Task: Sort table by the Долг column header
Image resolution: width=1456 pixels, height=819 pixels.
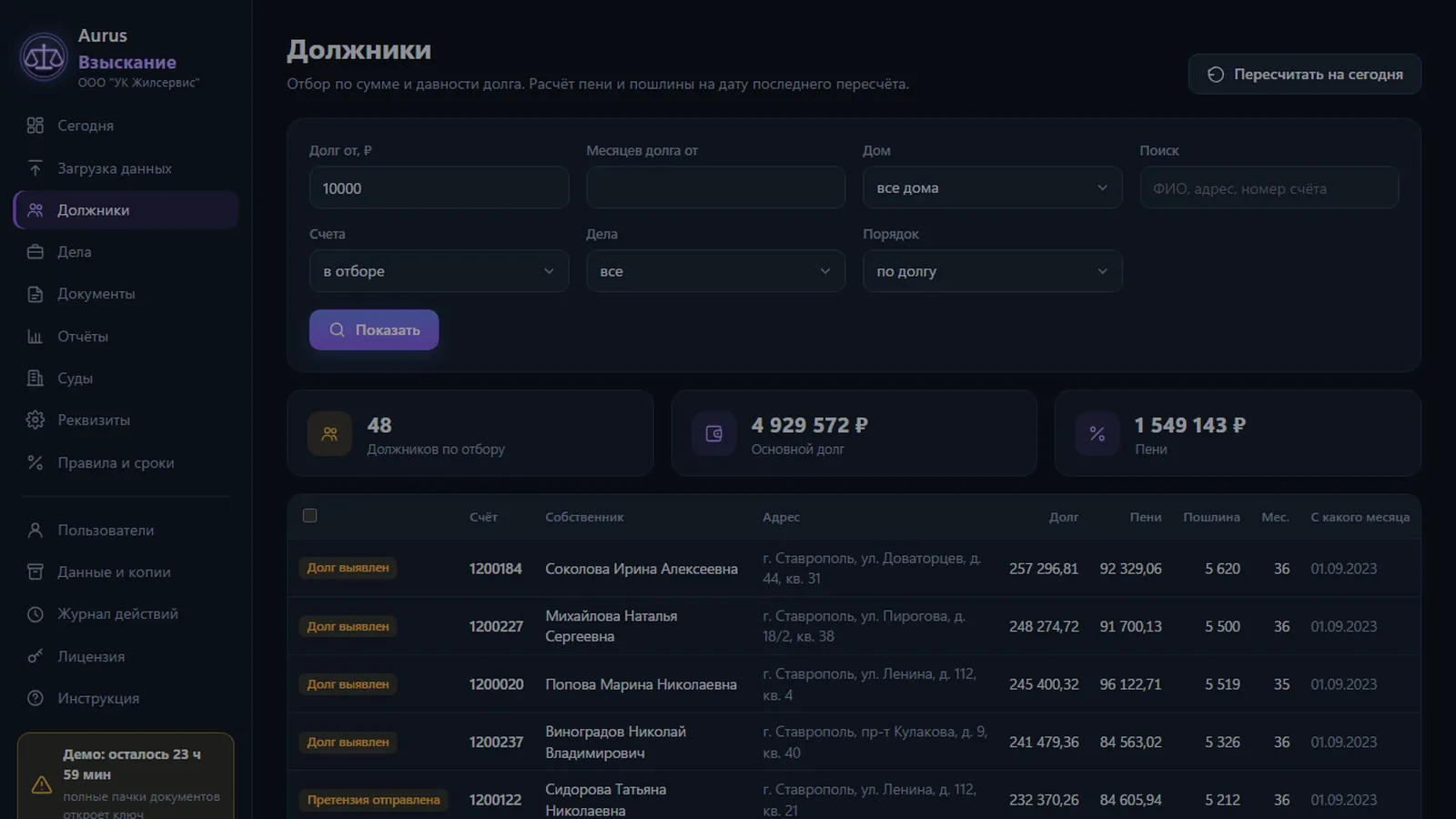Action: click(x=1063, y=517)
